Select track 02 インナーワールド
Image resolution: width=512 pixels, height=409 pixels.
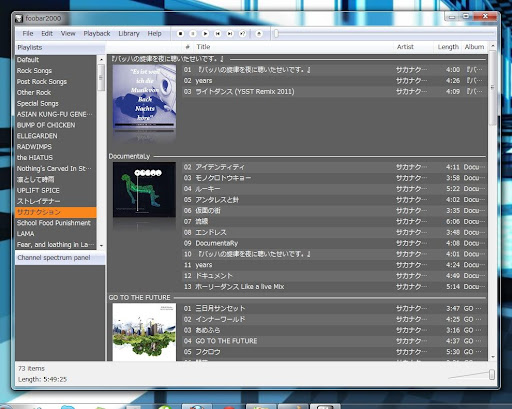click(334, 319)
